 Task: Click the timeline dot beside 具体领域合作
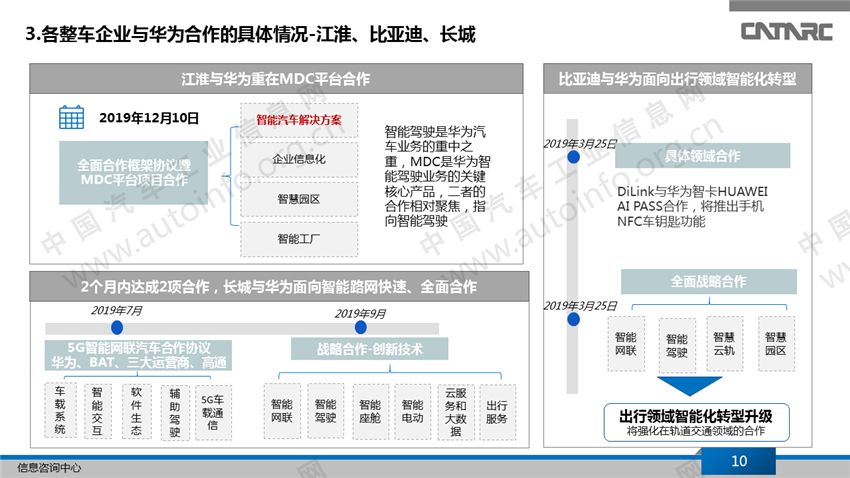pyautogui.click(x=573, y=157)
